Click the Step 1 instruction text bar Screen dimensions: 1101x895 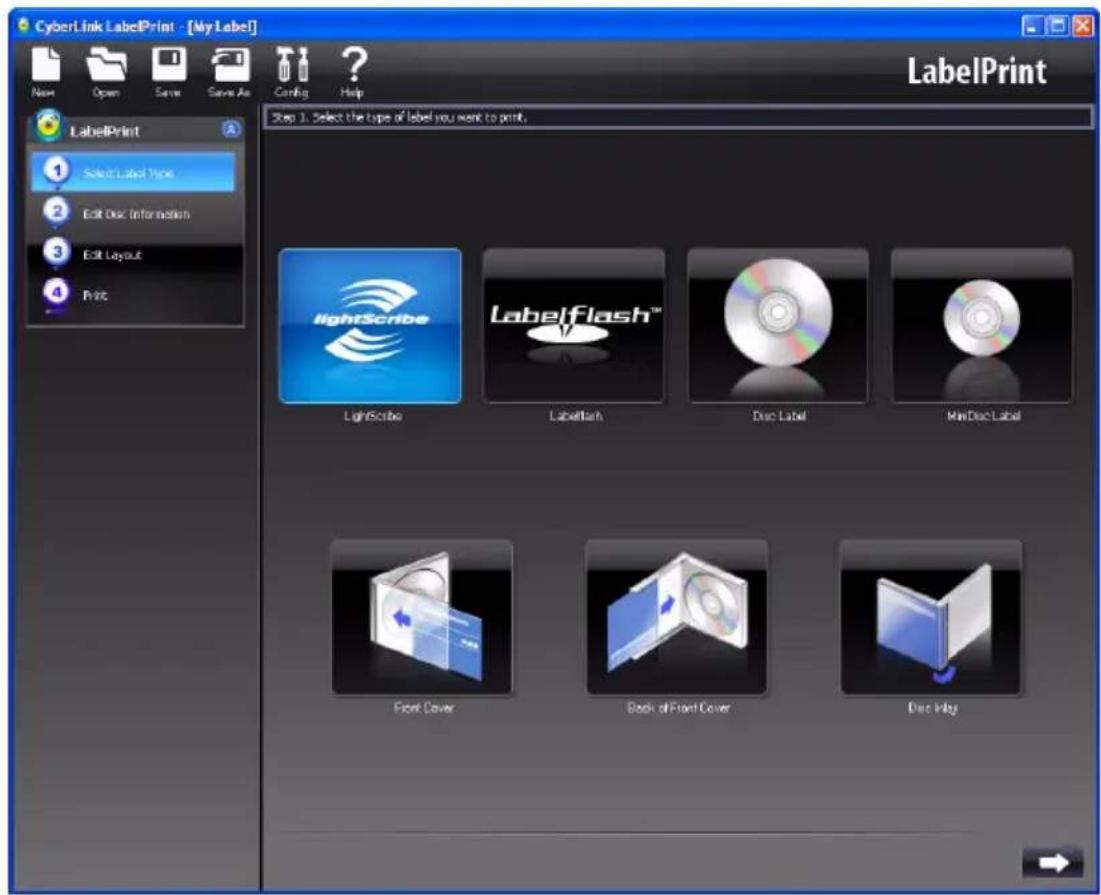(x=678, y=117)
